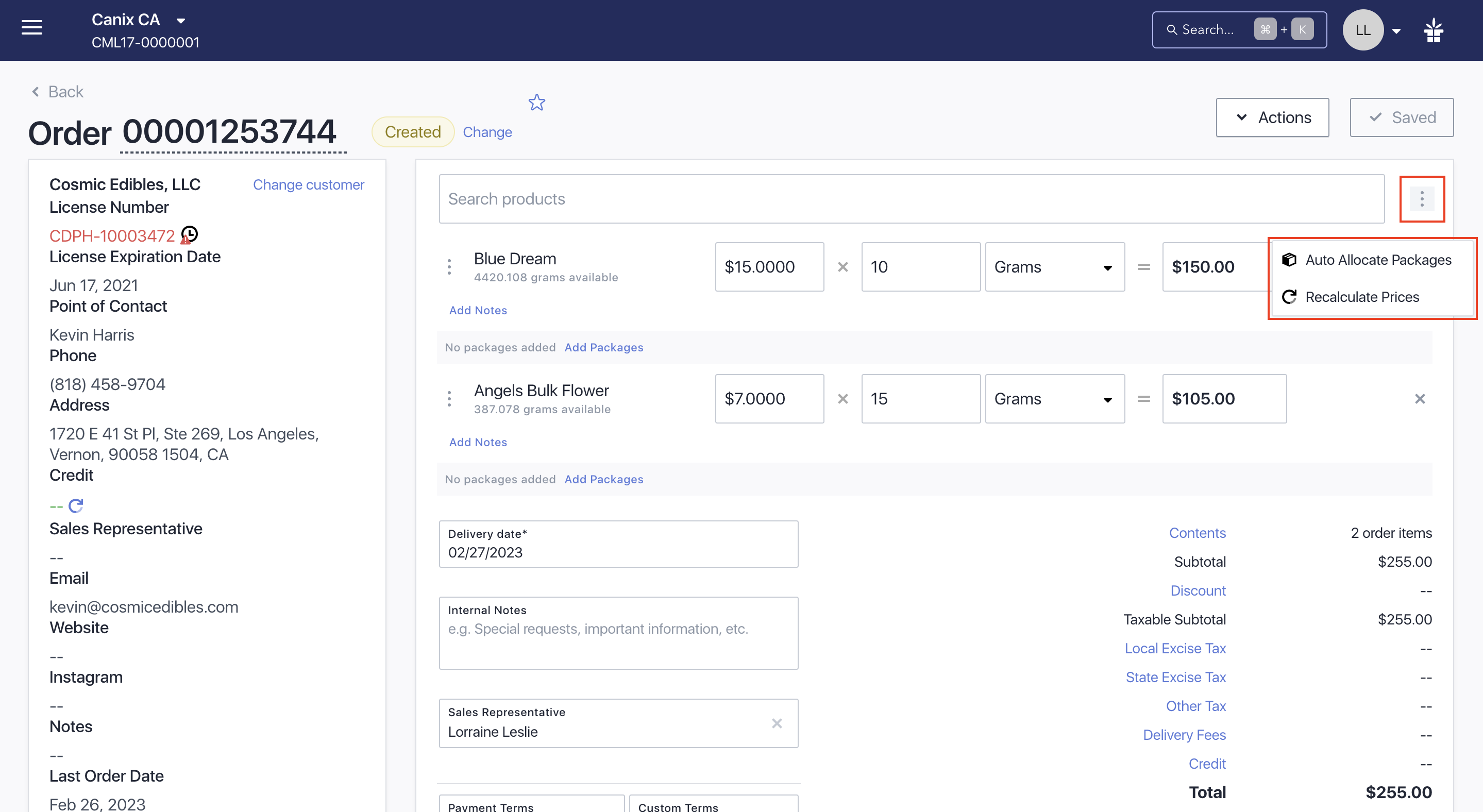Refresh customer credit with the reload icon
The width and height of the screenshot is (1483, 812).
coord(76,506)
